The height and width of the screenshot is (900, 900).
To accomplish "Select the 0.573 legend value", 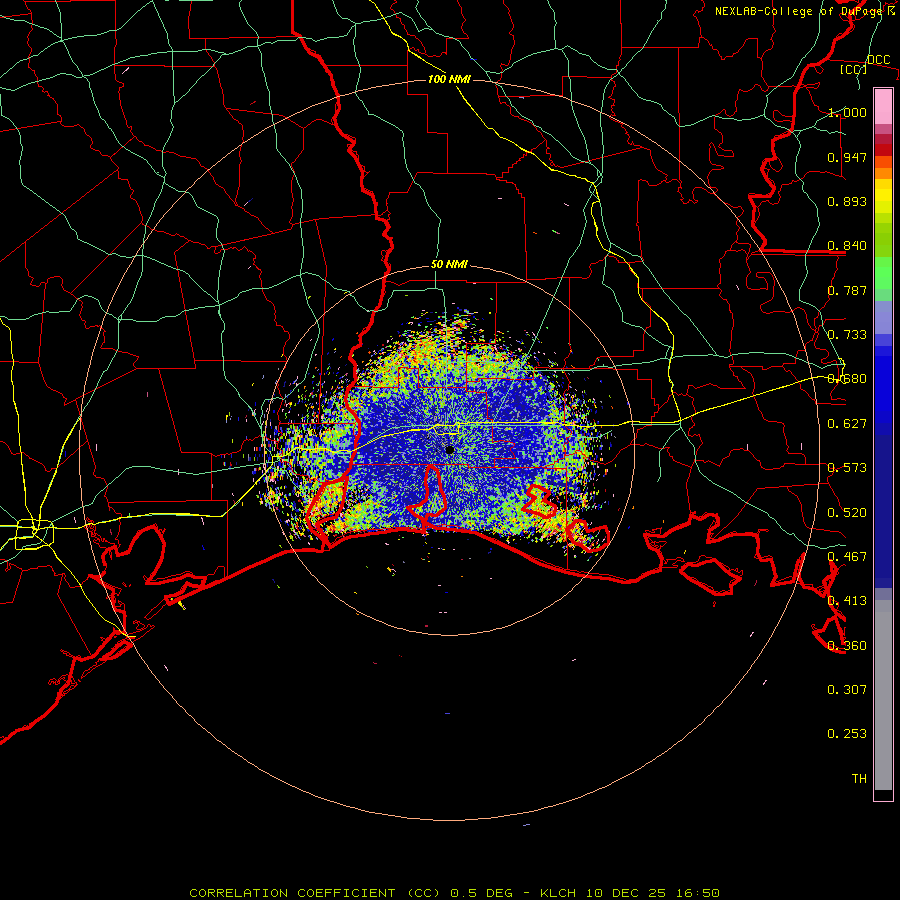I will 847,468.
